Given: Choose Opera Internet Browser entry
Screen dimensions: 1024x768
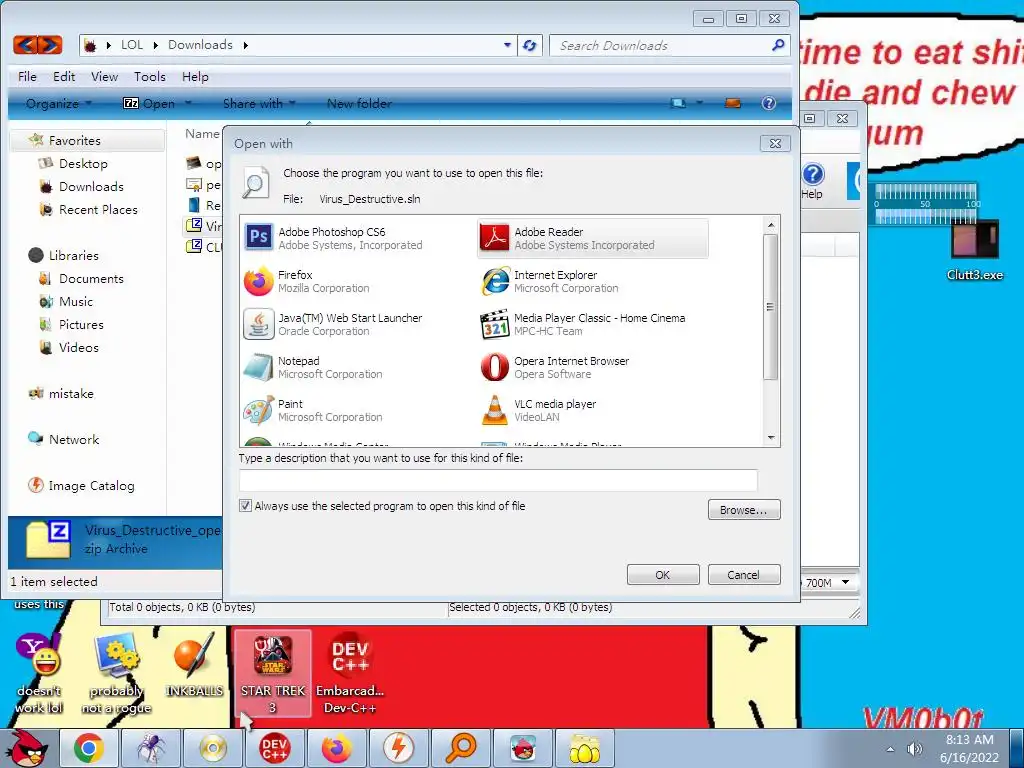Looking at the screenshot, I should point(592,367).
